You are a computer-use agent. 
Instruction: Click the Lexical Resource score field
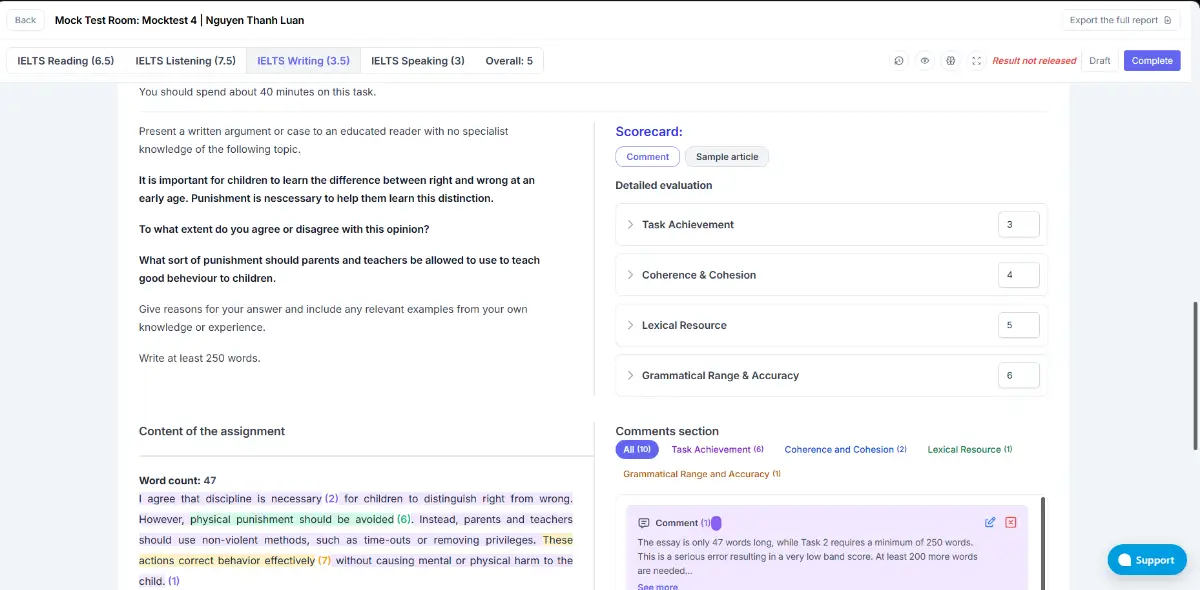[x=1018, y=325]
